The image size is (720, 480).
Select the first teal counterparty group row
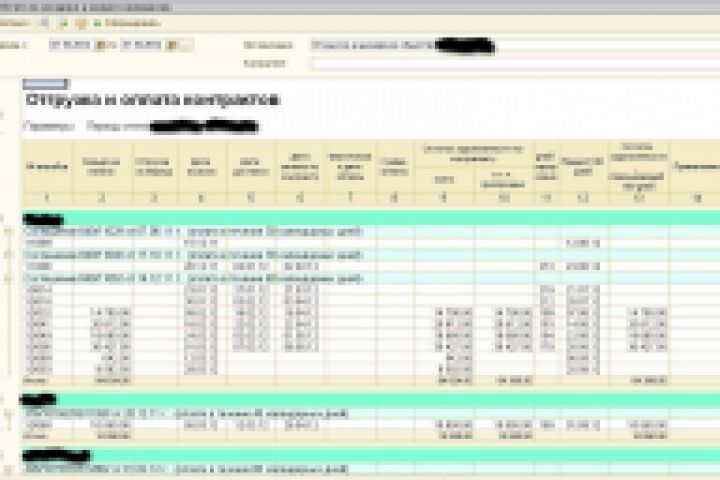coord(371,219)
